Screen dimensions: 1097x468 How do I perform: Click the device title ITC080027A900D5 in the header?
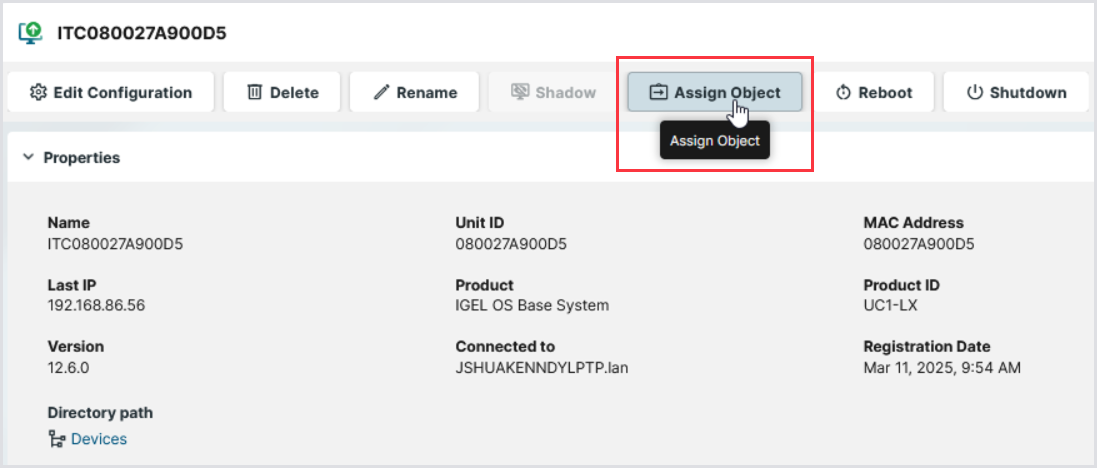click(x=141, y=33)
